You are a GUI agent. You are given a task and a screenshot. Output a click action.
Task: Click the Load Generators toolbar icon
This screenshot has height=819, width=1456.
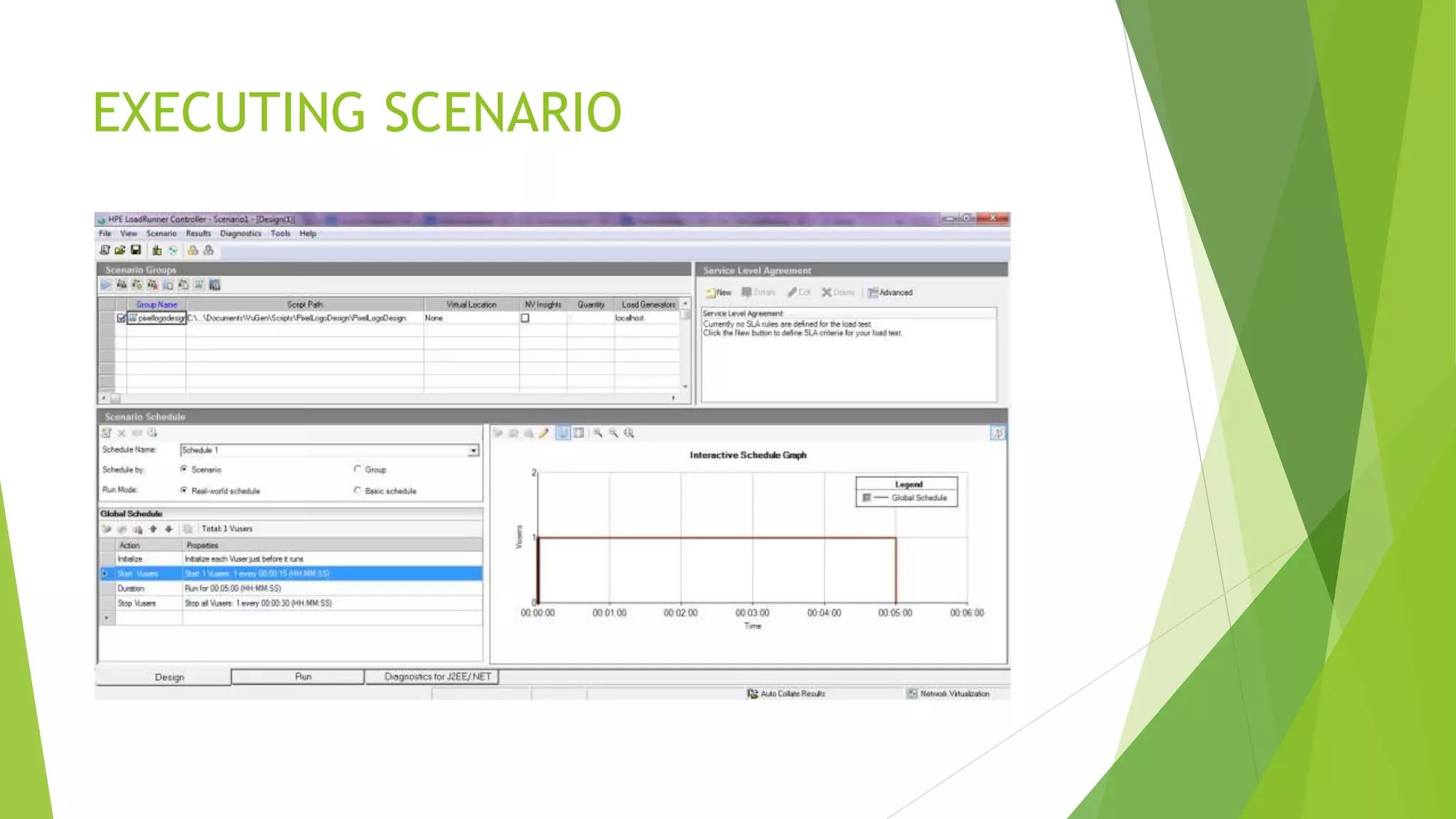pos(156,250)
